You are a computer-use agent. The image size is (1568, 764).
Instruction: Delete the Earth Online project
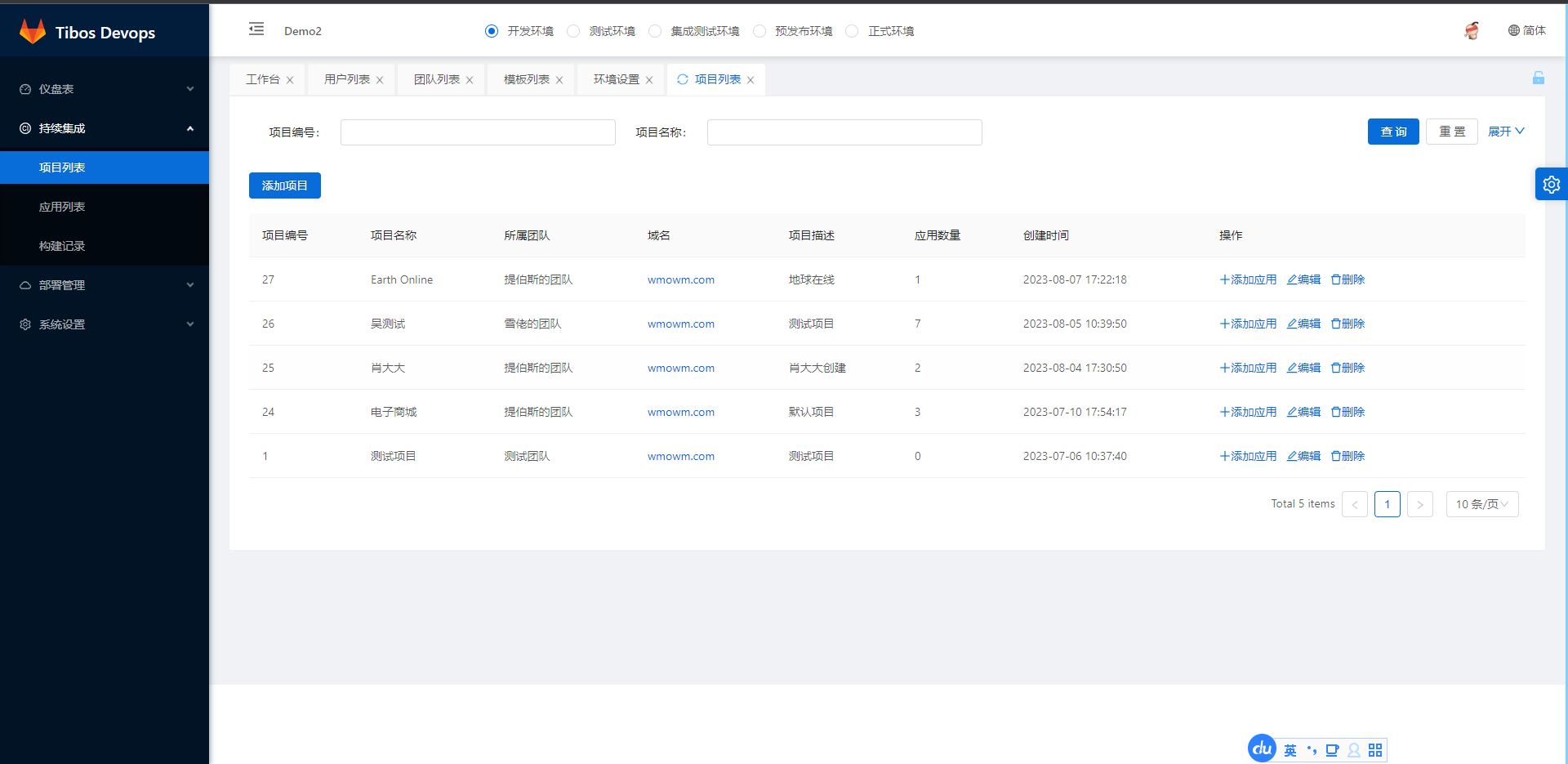tap(1347, 279)
